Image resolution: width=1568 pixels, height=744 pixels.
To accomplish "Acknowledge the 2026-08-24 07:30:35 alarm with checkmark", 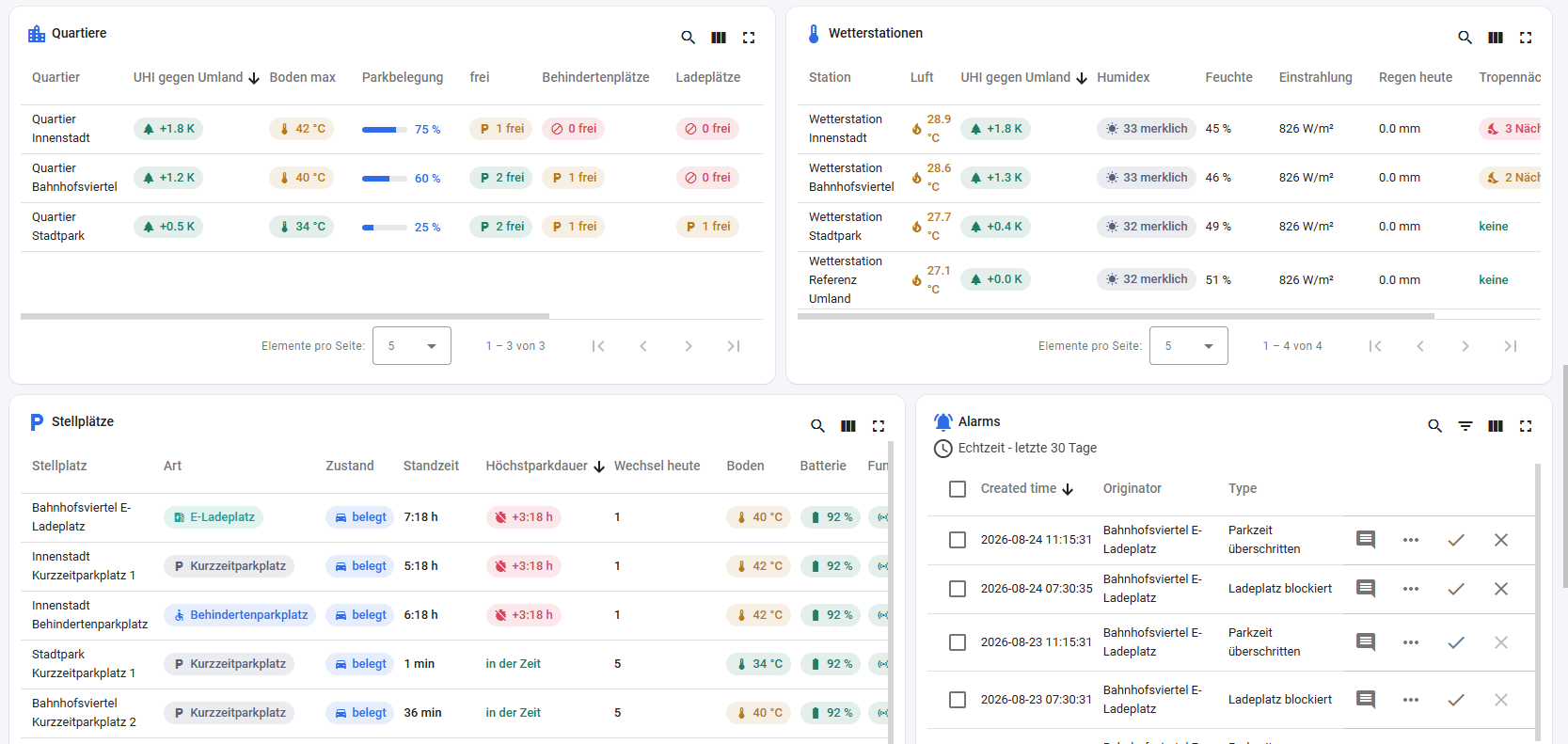I will coord(1456,589).
